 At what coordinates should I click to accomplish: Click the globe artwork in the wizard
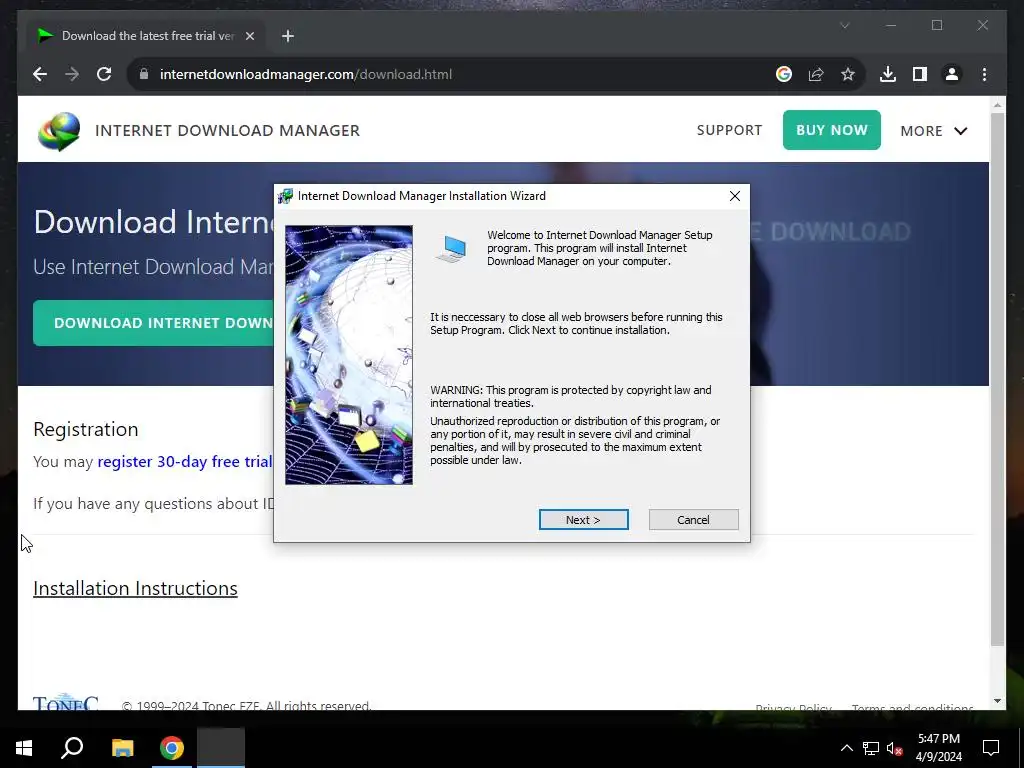tap(349, 355)
